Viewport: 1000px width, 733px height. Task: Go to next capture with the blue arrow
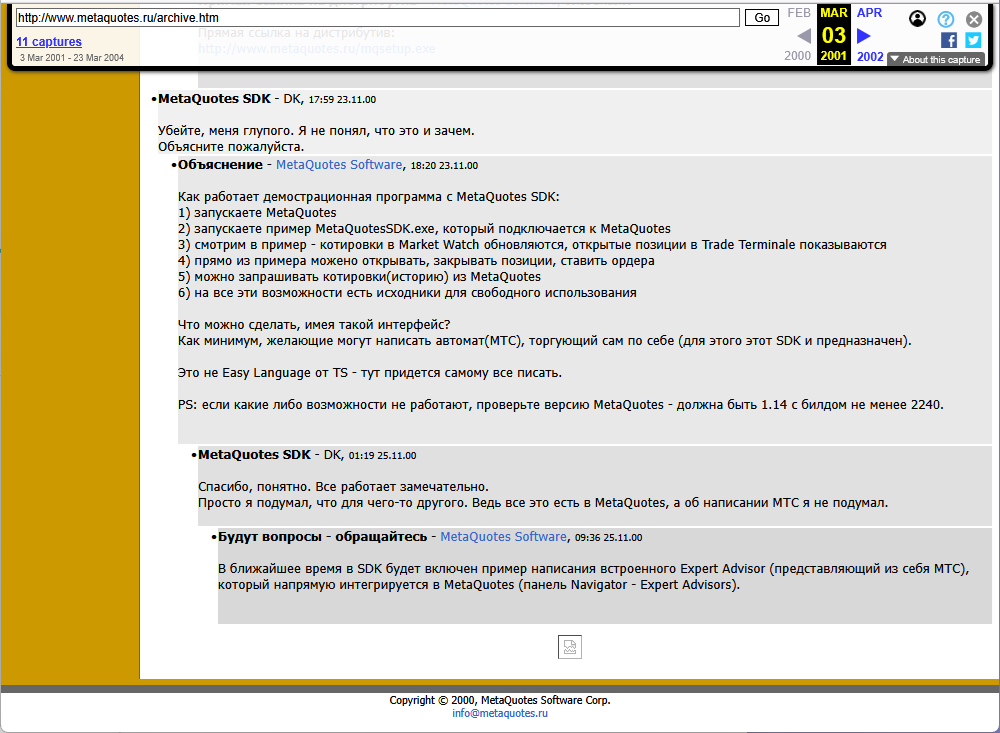(864, 36)
